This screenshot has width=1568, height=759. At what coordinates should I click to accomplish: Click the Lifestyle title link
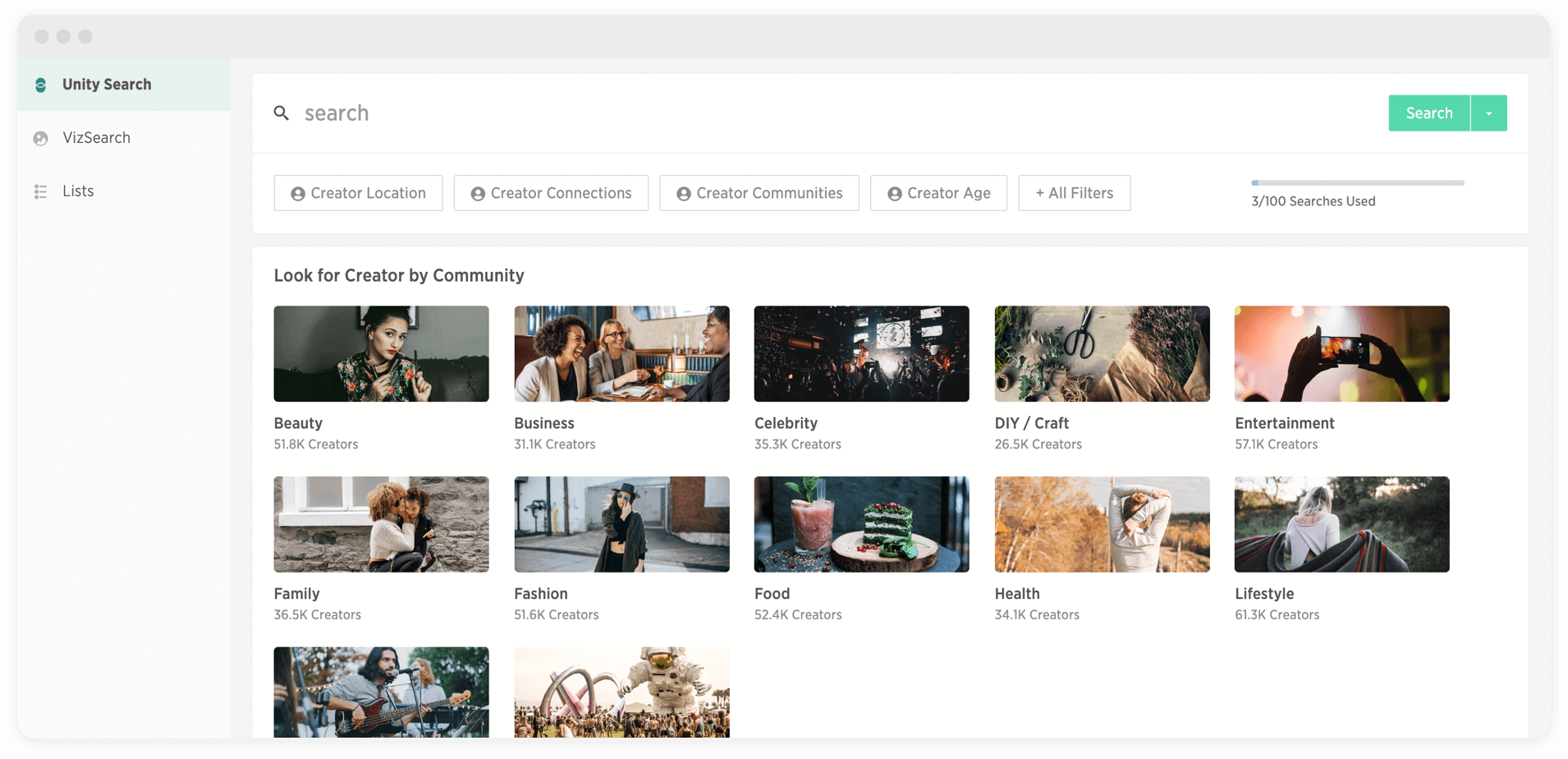point(1264,594)
